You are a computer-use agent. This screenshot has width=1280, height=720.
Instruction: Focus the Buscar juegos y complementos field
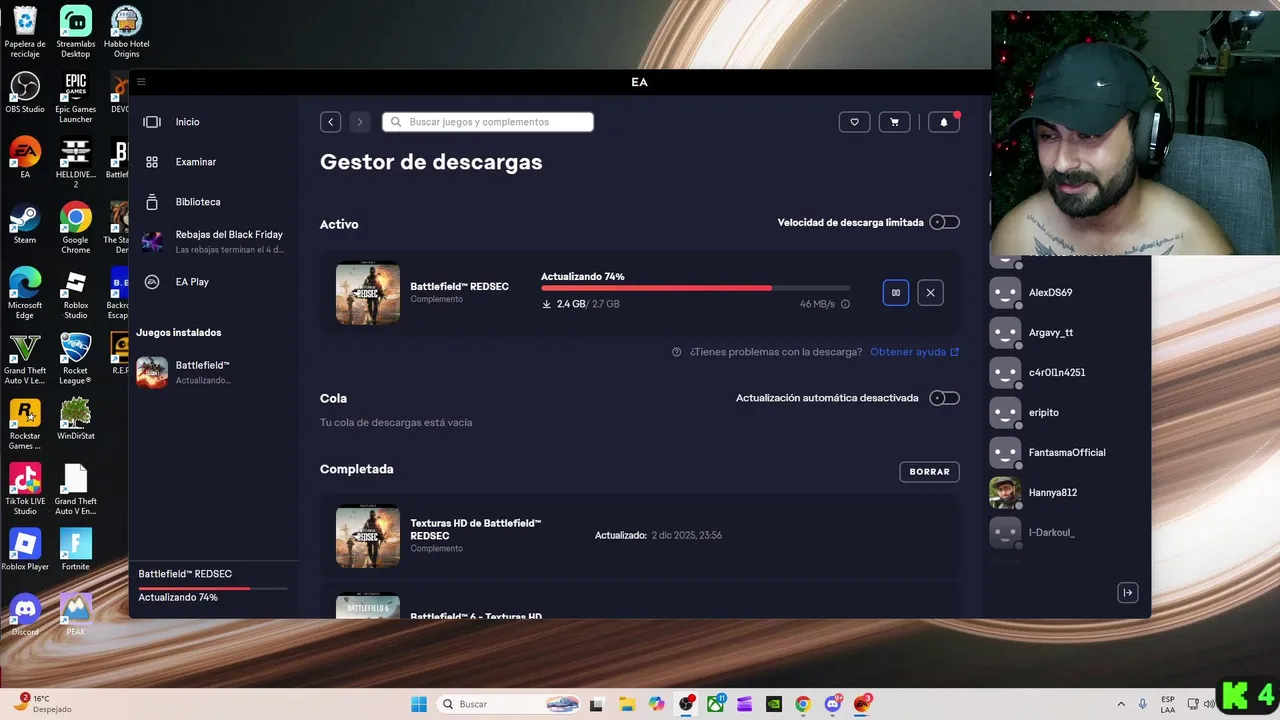(488, 122)
